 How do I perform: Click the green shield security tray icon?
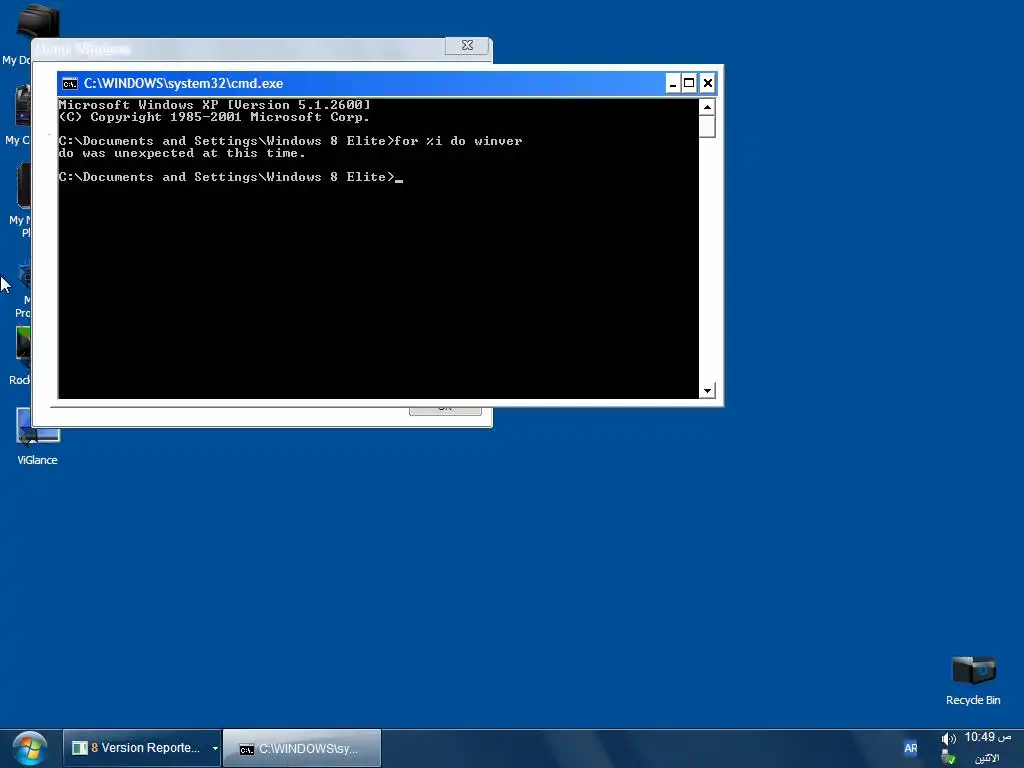tap(948, 758)
